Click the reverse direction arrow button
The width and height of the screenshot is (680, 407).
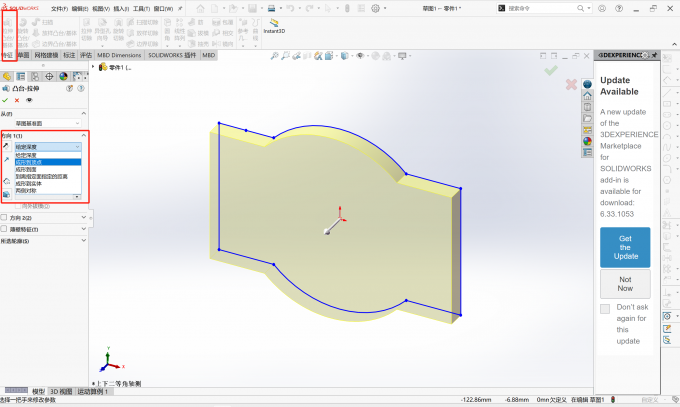pos(6,146)
